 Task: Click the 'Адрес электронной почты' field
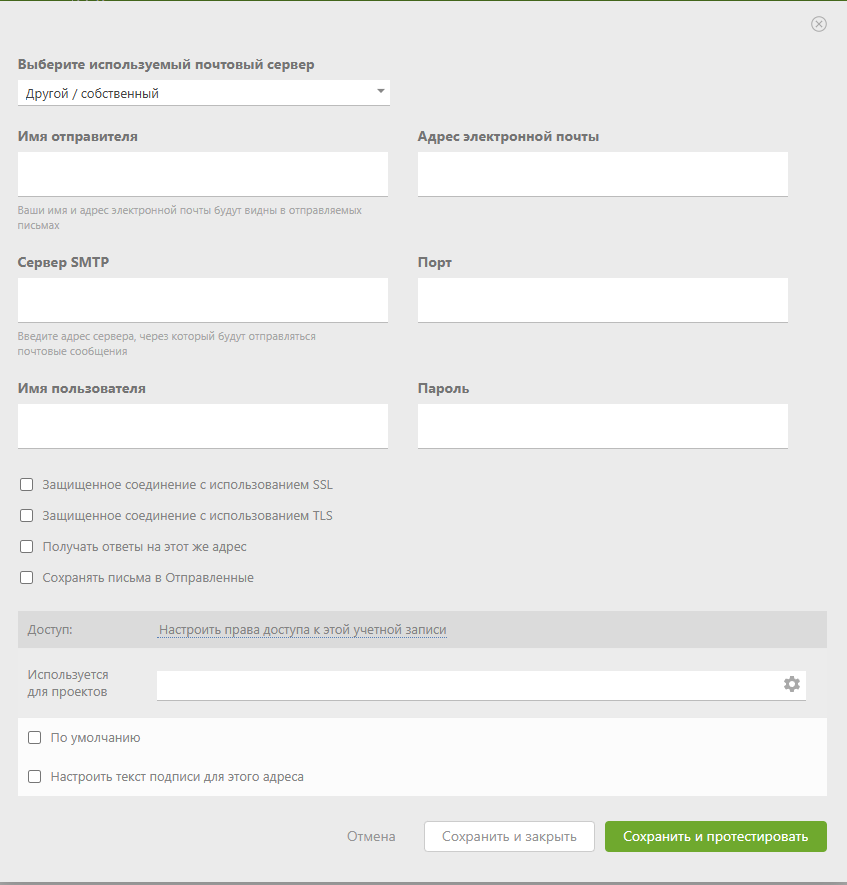[603, 174]
